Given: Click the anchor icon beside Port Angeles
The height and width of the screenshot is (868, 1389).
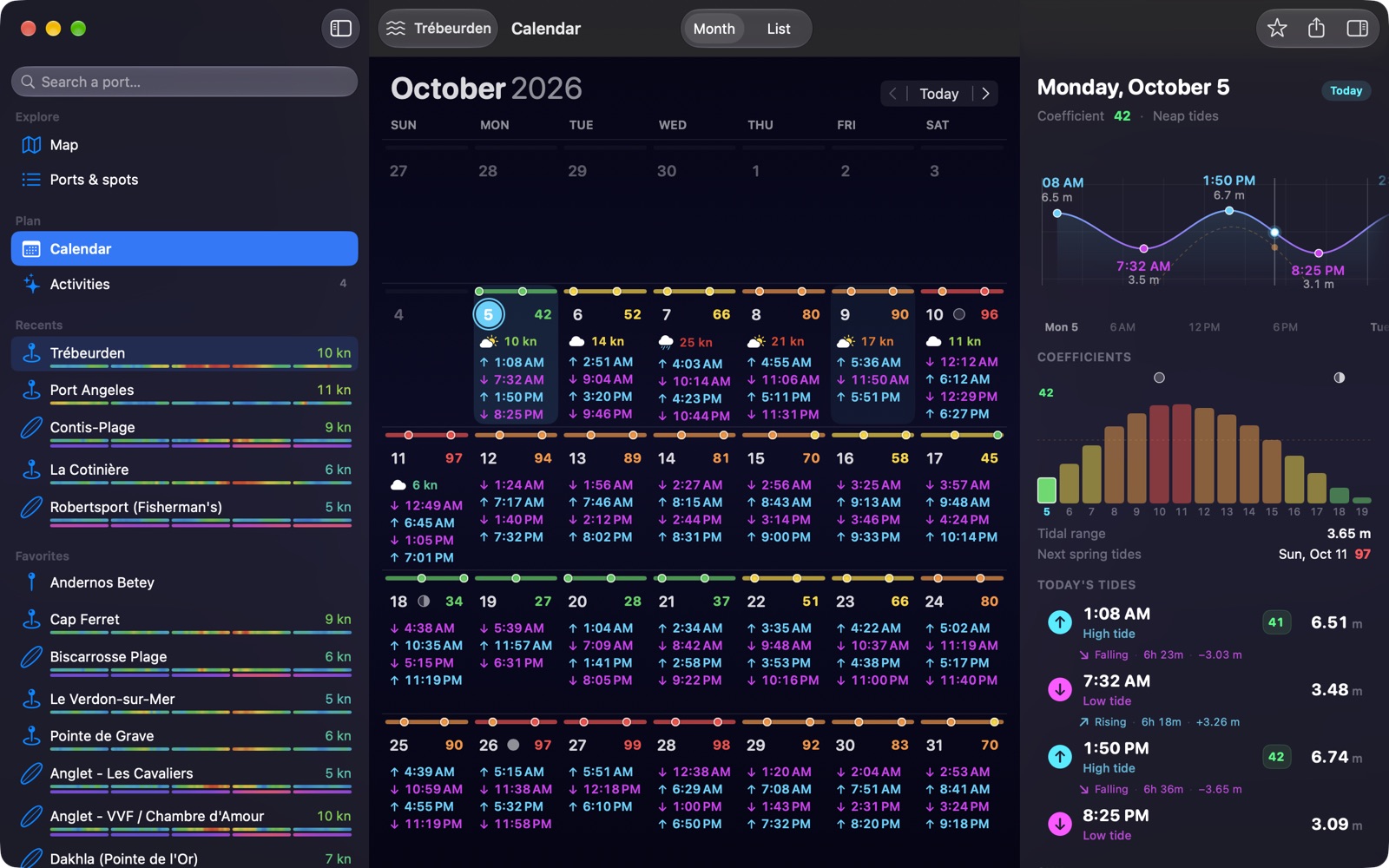Looking at the screenshot, I should [31, 390].
